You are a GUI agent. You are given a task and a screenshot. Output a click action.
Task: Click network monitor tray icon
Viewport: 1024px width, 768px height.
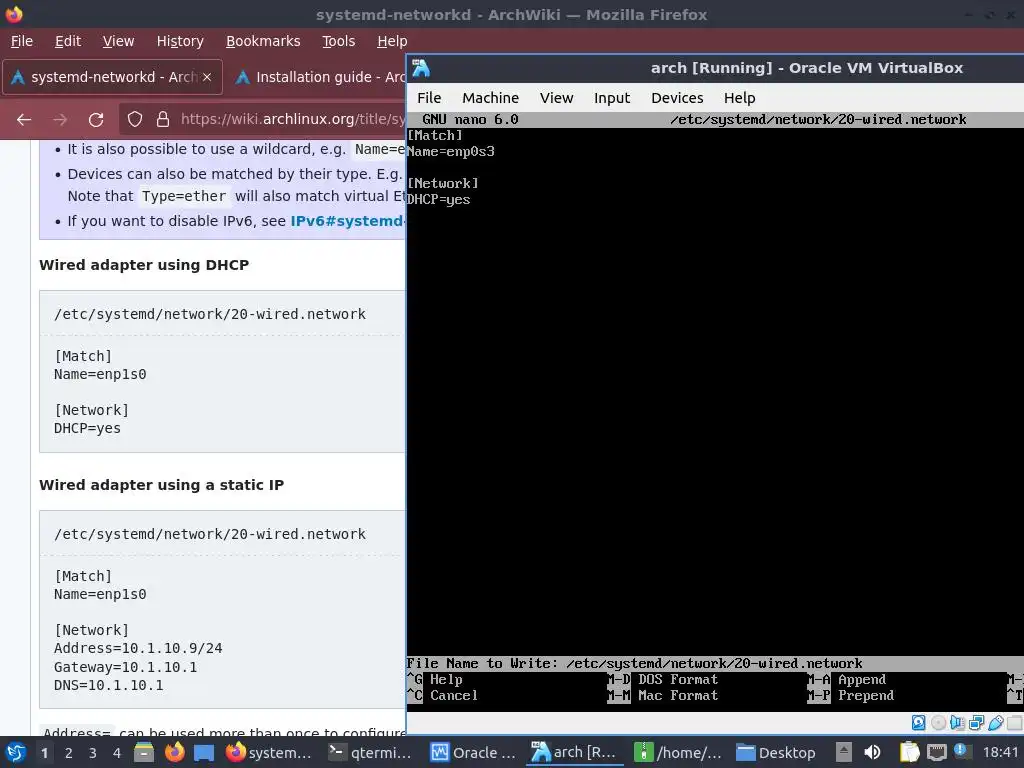(x=936, y=752)
